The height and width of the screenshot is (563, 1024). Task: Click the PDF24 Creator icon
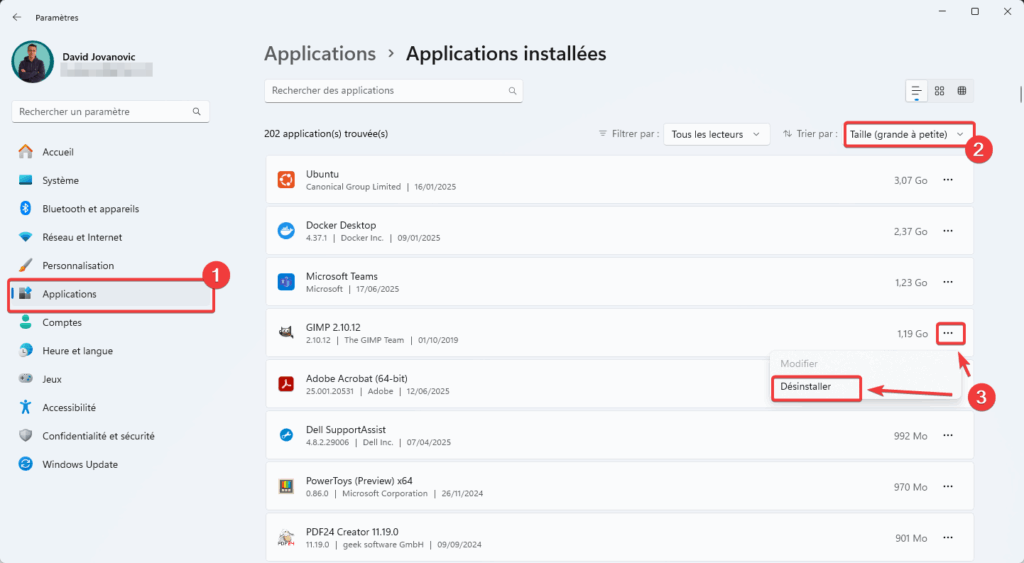pos(286,538)
